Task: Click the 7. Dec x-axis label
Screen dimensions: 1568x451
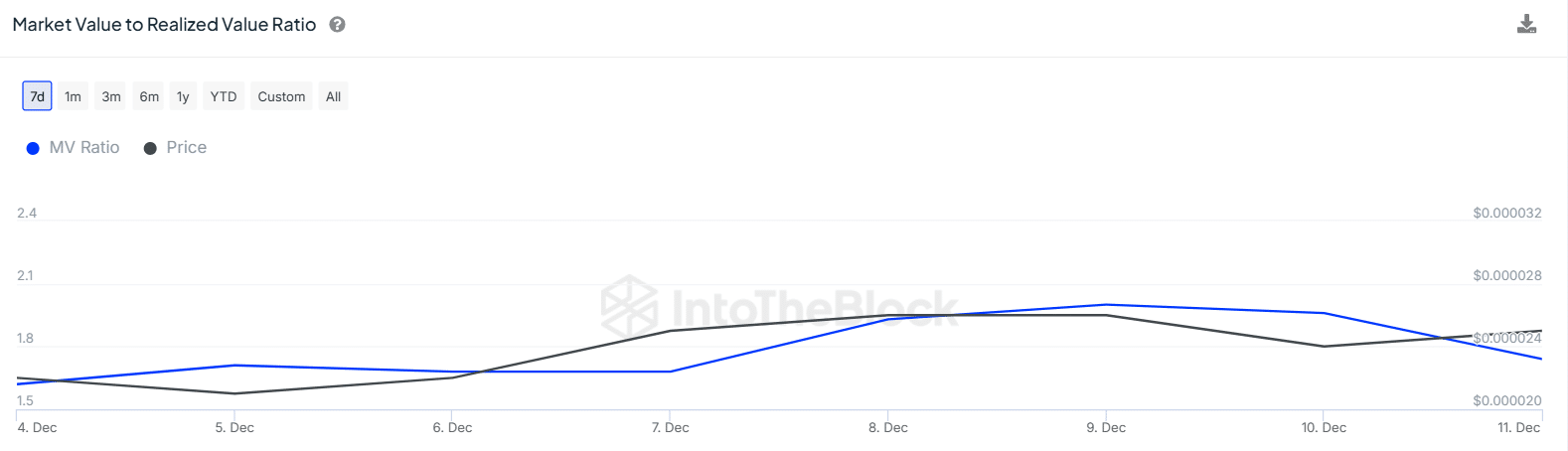Action: point(671,427)
